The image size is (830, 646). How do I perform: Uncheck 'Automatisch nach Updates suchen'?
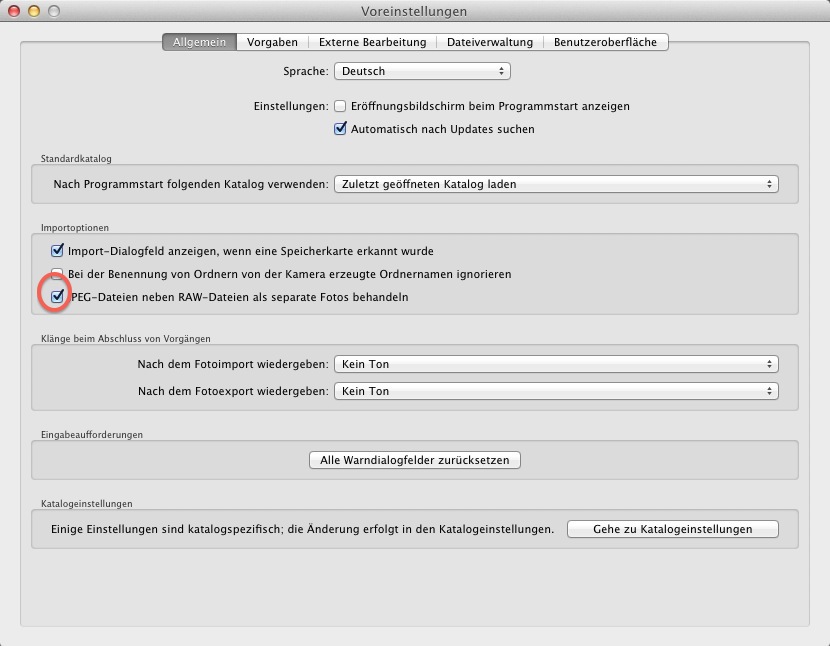click(x=341, y=129)
